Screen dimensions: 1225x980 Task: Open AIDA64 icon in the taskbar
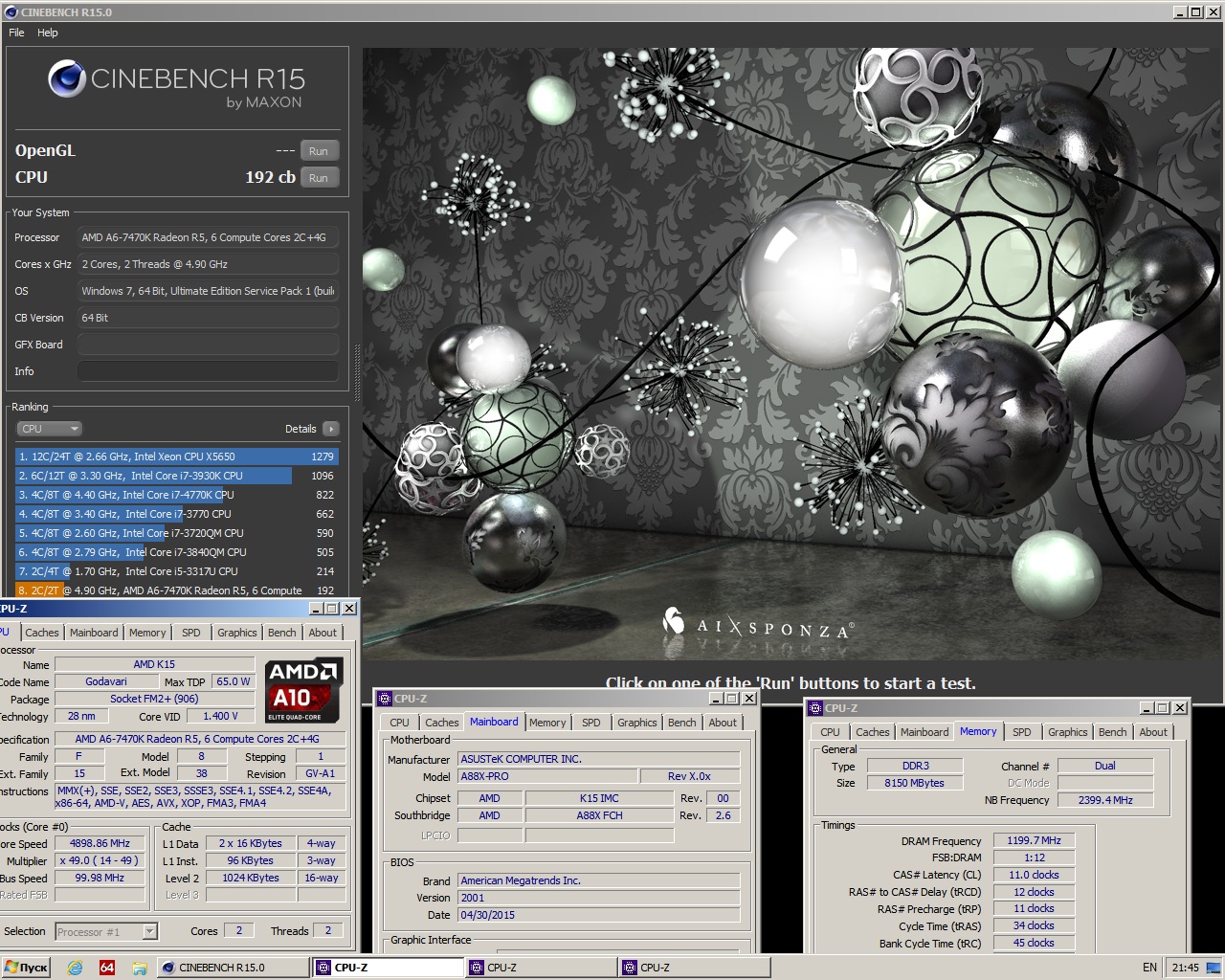(107, 968)
